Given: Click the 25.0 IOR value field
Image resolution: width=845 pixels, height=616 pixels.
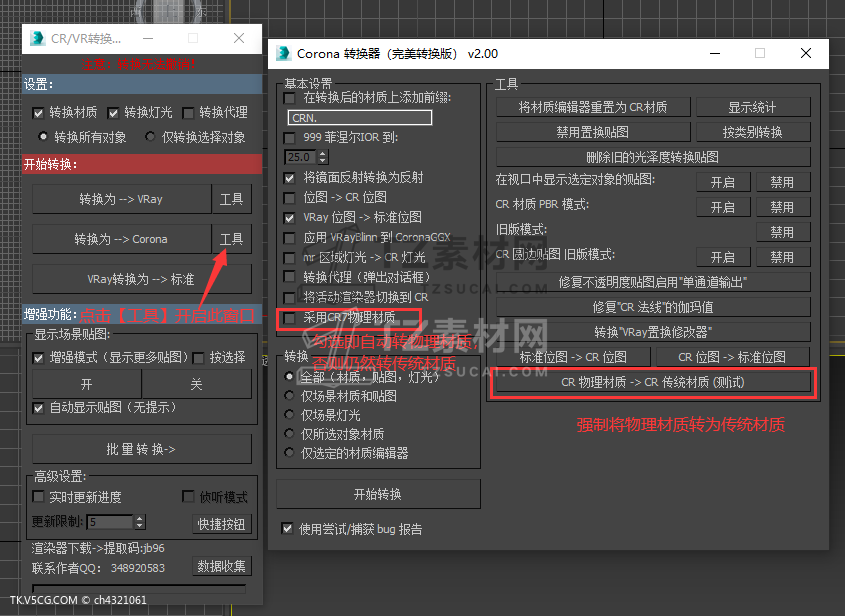Looking at the screenshot, I should (x=301, y=157).
